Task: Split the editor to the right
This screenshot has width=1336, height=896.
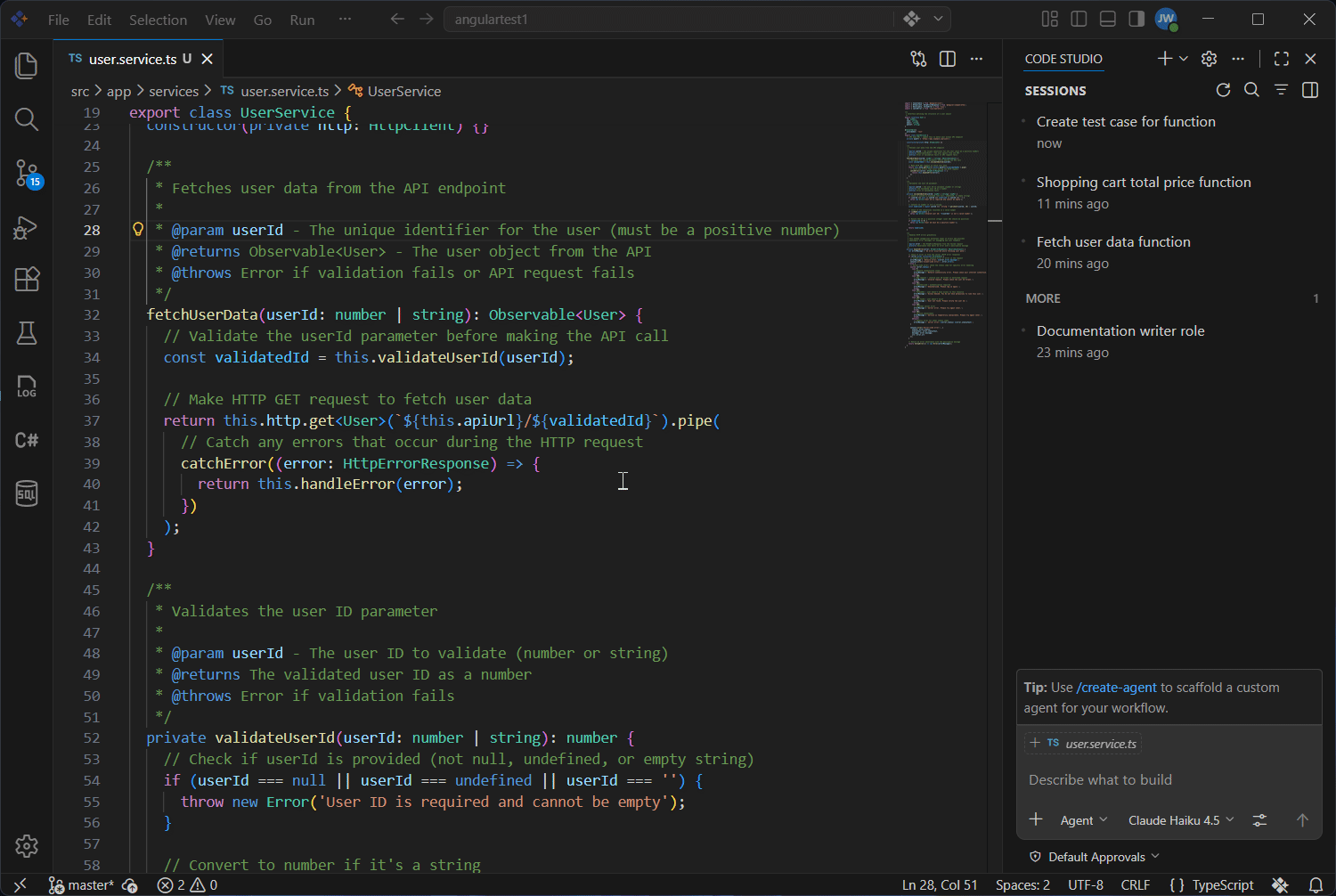Action: tap(948, 59)
